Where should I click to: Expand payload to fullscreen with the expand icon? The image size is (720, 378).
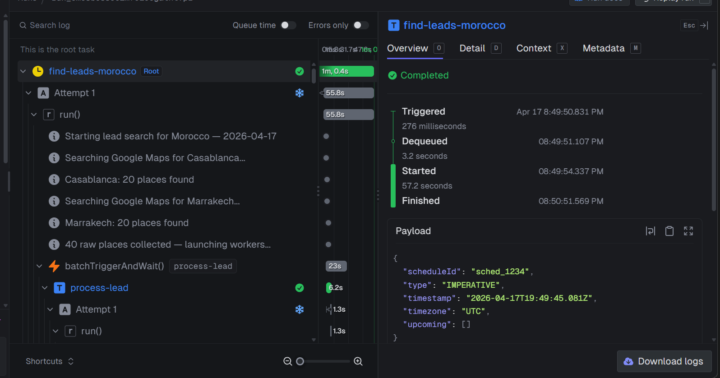click(x=688, y=231)
